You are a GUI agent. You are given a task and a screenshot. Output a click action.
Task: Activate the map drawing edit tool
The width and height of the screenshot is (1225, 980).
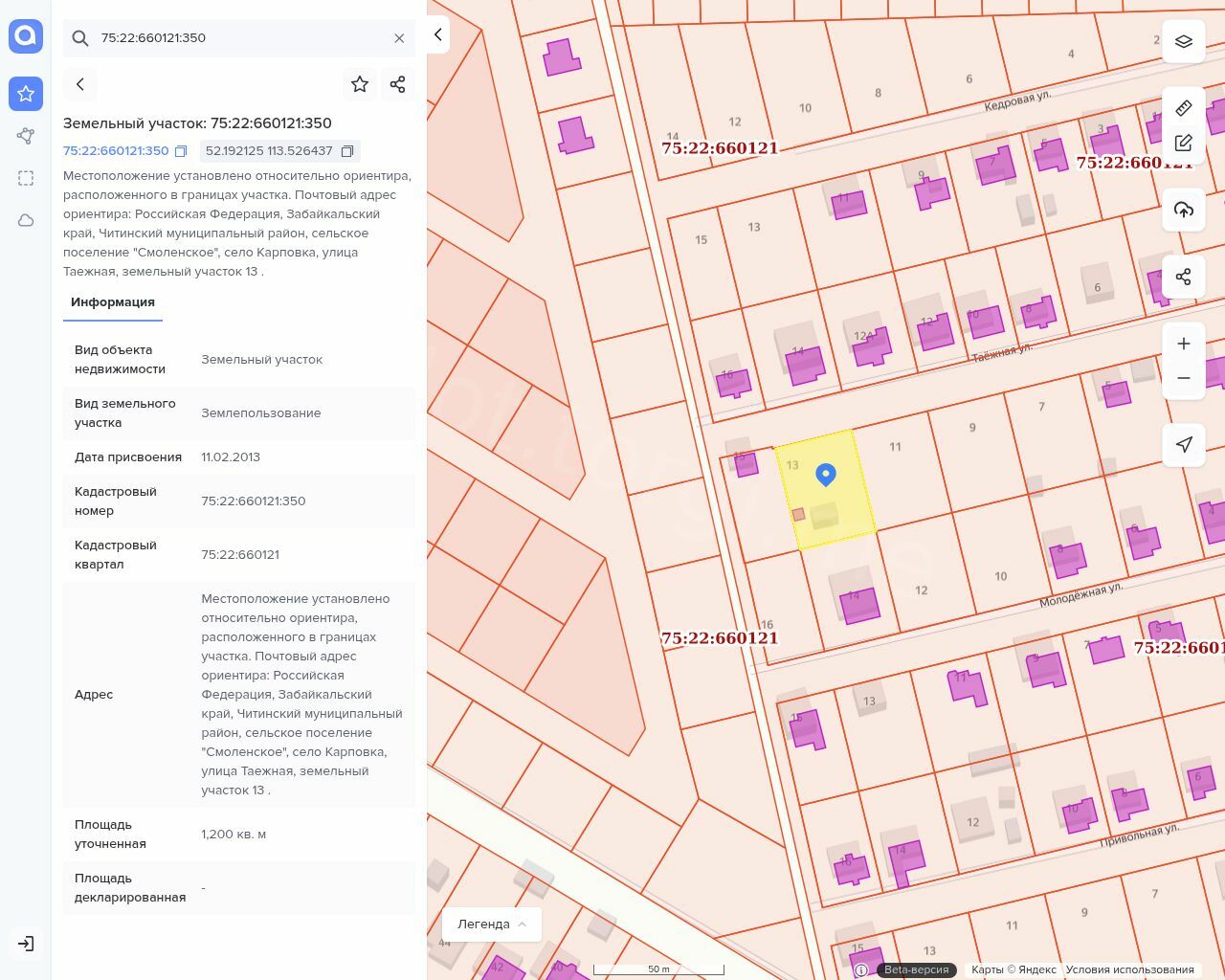[x=1184, y=143]
